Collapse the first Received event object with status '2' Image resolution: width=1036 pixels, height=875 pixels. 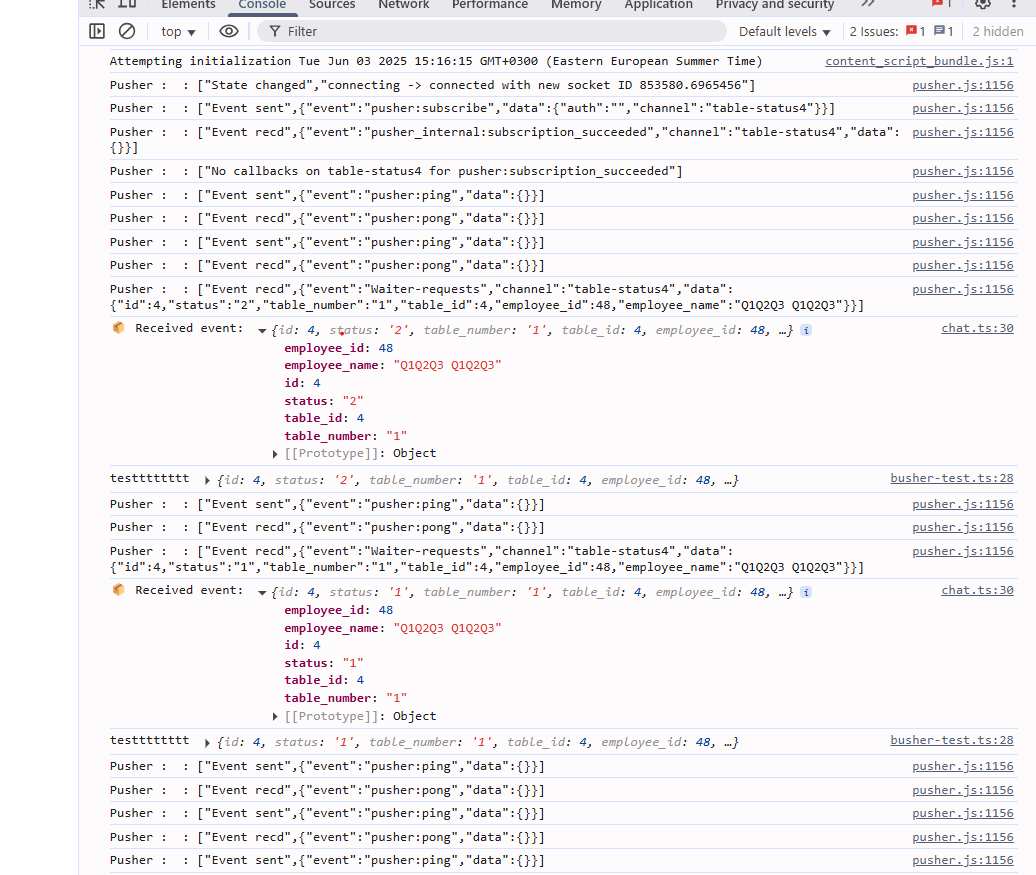262,330
